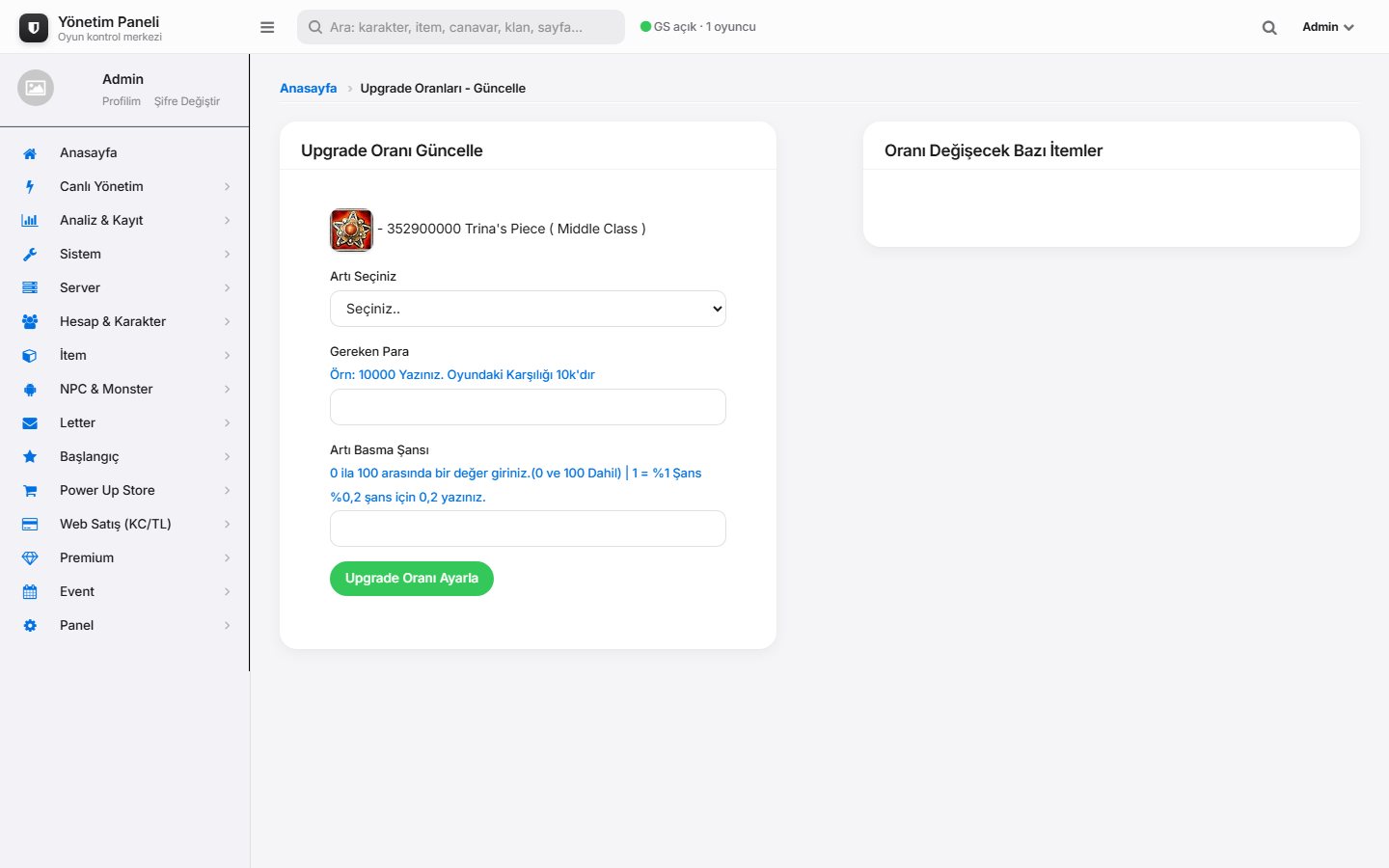Open the Admin user dropdown in header
The height and width of the screenshot is (868, 1389).
1328,27
